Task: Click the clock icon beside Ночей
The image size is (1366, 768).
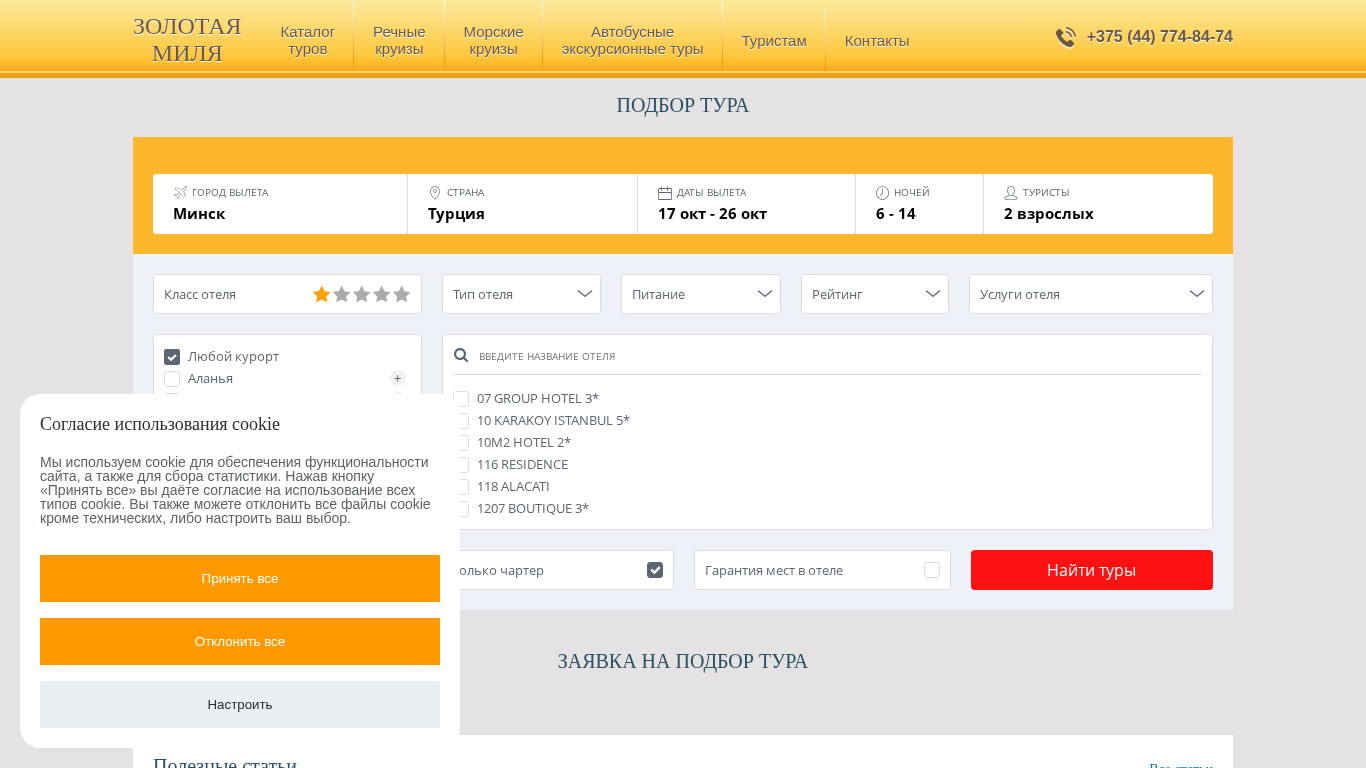Action: [882, 192]
